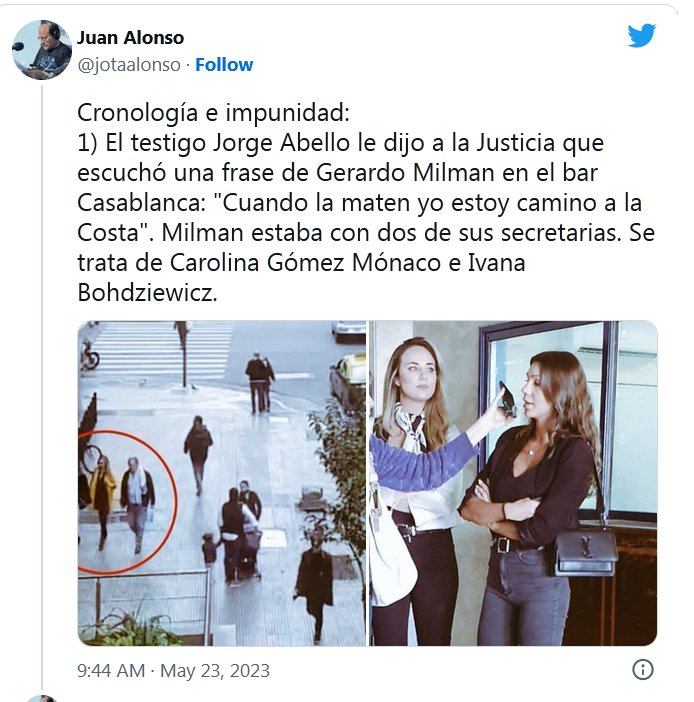Click the partially visible avatar below the tweet
The height and width of the screenshot is (702, 694).
(42, 698)
